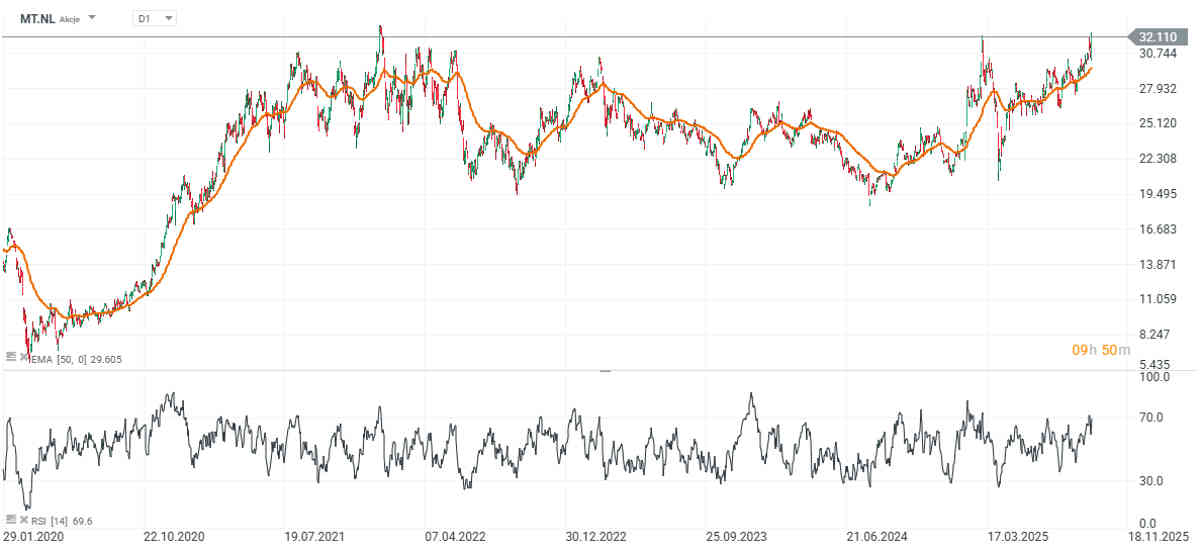Click the MT.NL ticker name
This screenshot has height=554, width=1200.
click(x=36, y=18)
